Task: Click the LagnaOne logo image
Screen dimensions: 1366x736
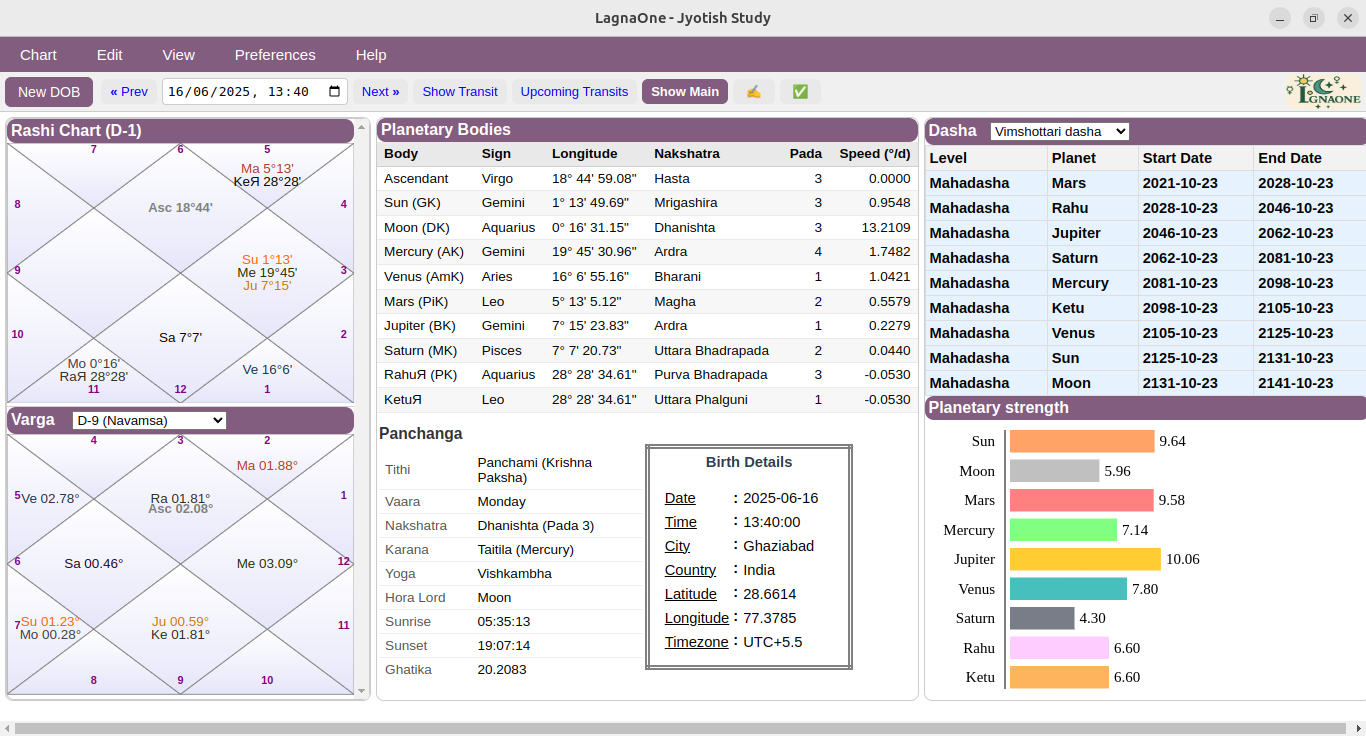Action: pyautogui.click(x=1324, y=91)
